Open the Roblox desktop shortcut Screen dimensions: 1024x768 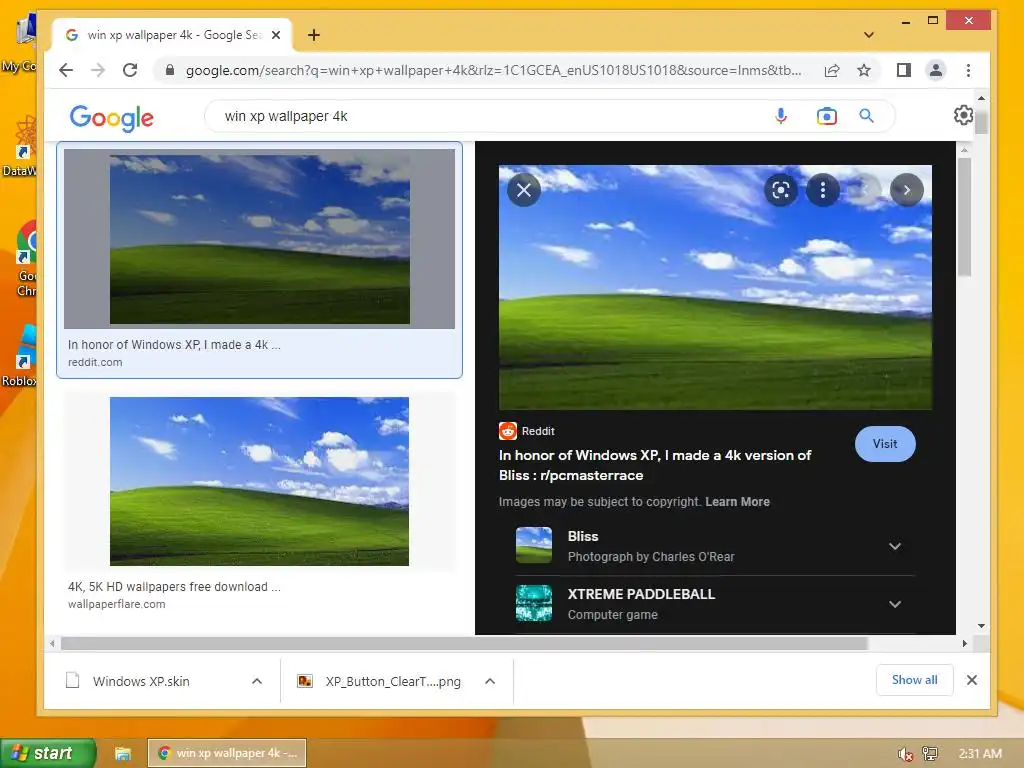click(x=20, y=356)
